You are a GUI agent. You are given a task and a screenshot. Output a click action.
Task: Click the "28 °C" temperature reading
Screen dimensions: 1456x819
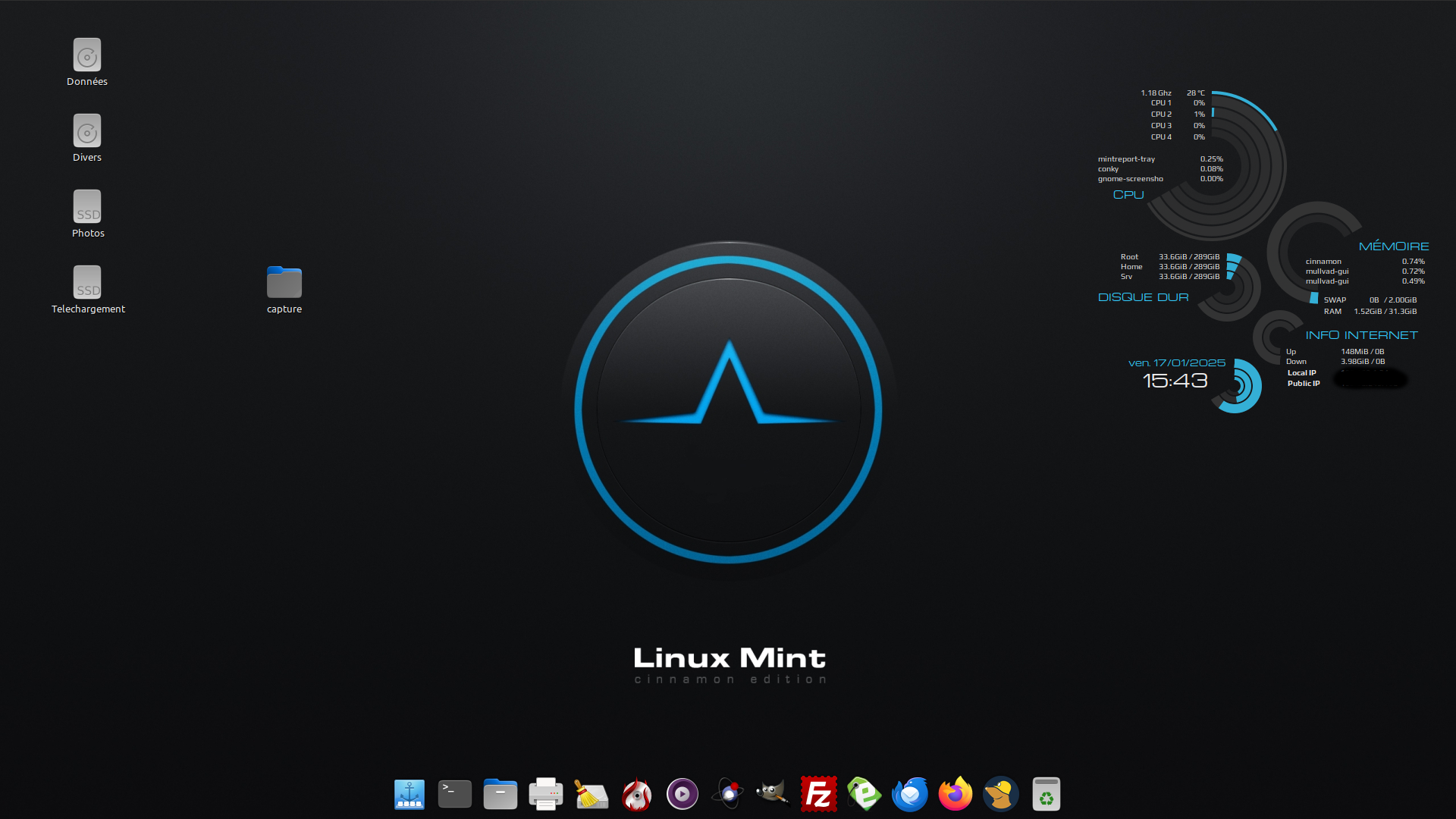tap(1196, 93)
